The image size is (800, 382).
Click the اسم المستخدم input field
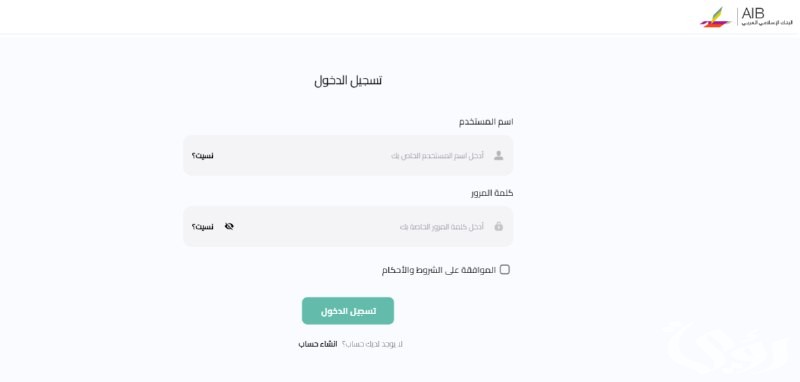[348, 156]
